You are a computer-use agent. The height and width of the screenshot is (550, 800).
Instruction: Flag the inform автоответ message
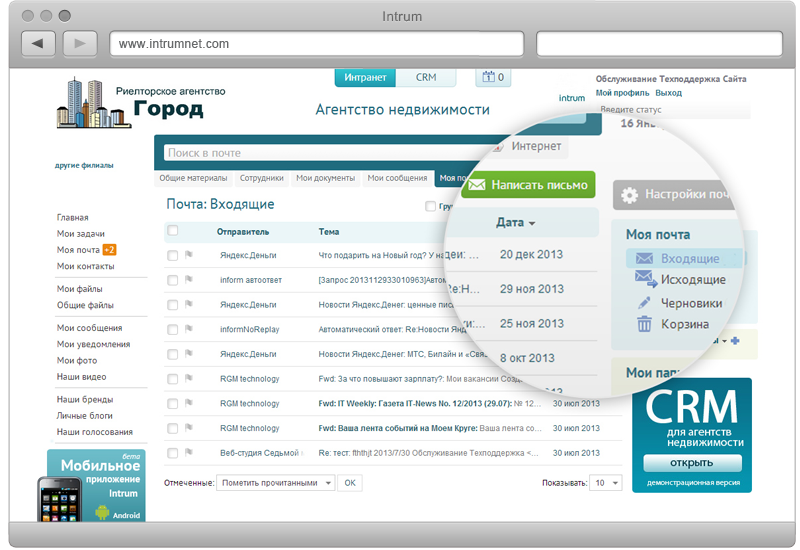tap(189, 279)
